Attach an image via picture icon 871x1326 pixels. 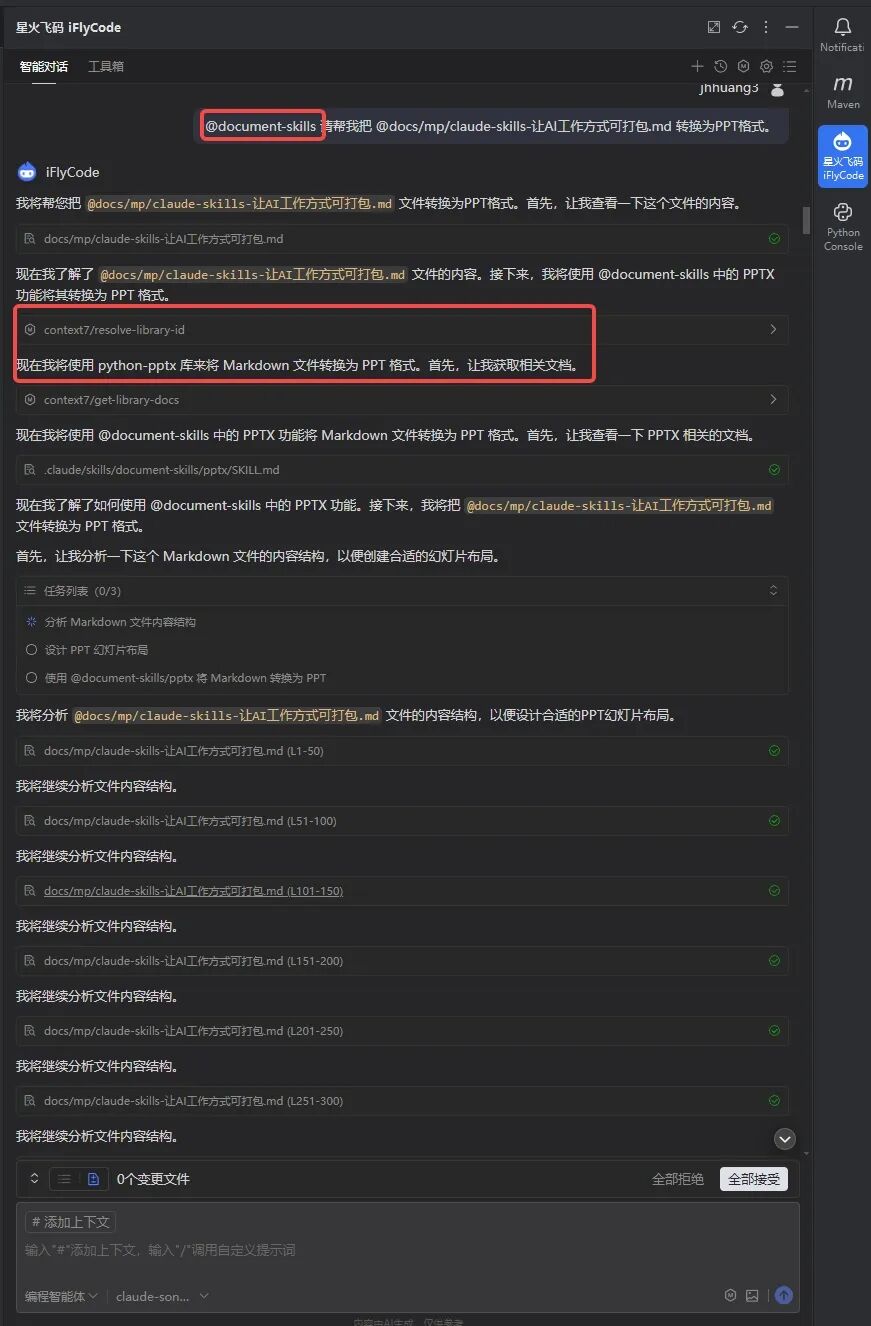[x=752, y=1295]
